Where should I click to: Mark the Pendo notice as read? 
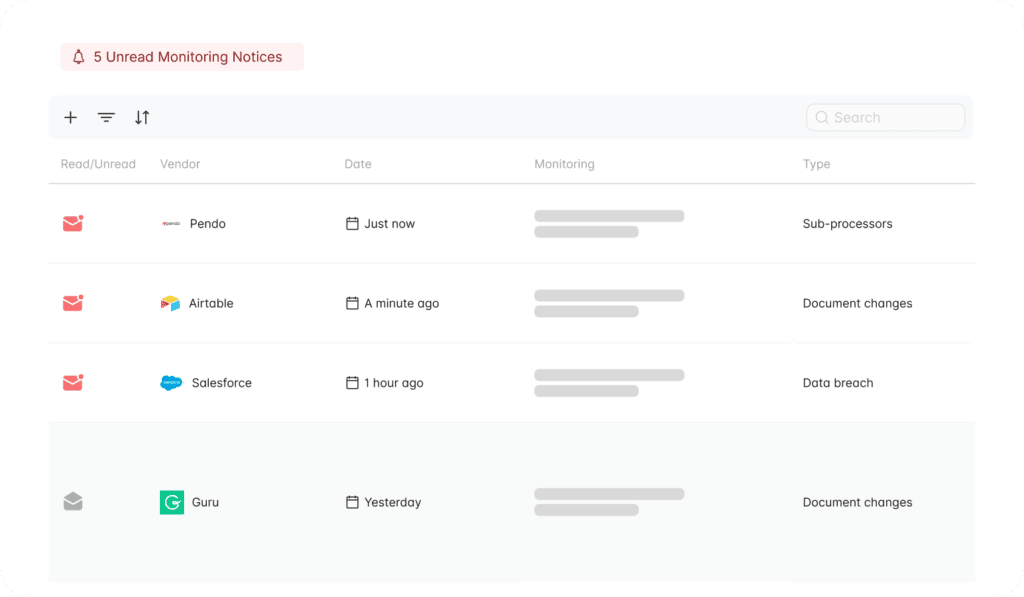click(x=72, y=223)
